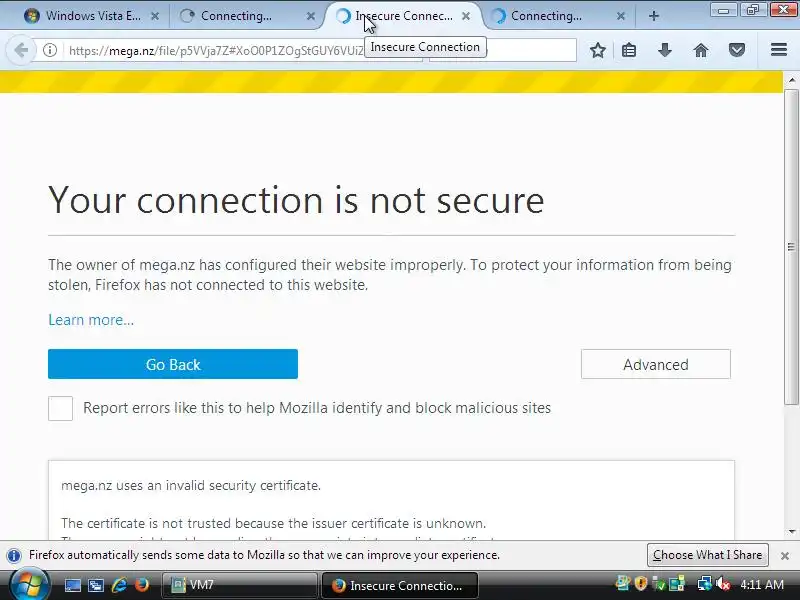Viewport: 800px width, 600px height.
Task: Click the Your connection is not secure heading
Action: 296,199
